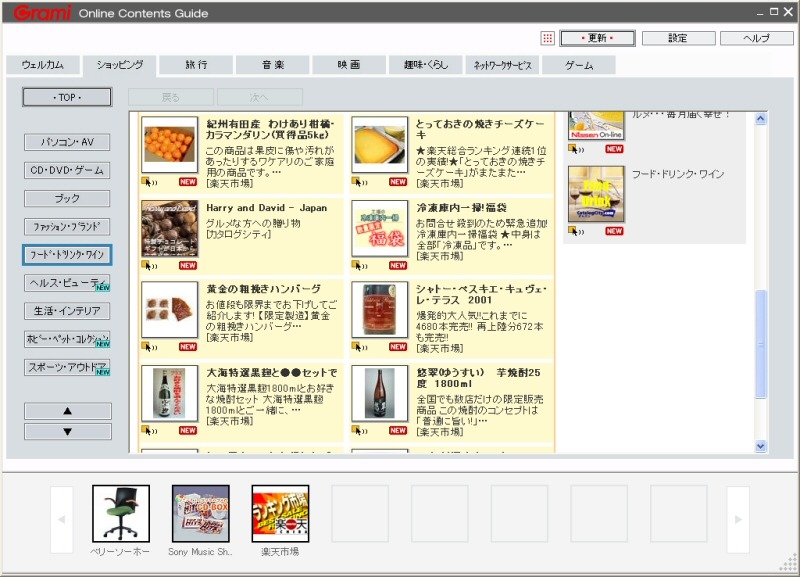Switch to the ショッピング tab
800x577 pixels.
(120, 65)
